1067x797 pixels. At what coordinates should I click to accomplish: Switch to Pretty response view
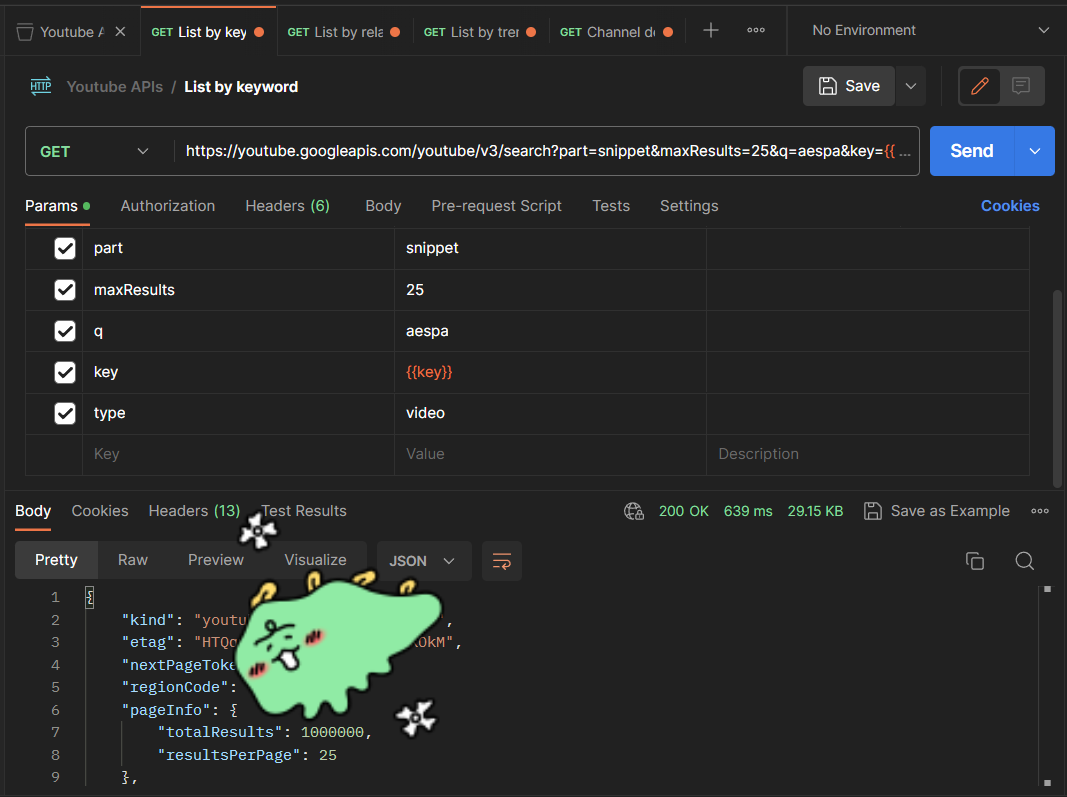(x=56, y=560)
